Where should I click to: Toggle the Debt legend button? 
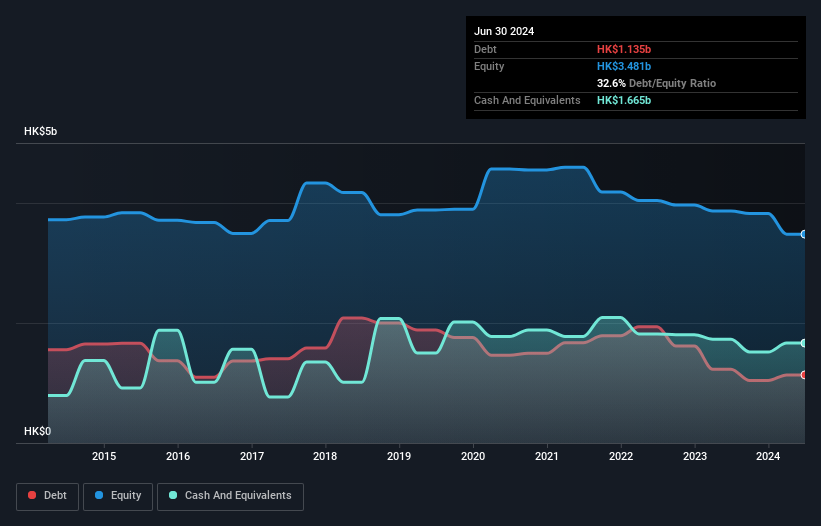click(x=47, y=496)
